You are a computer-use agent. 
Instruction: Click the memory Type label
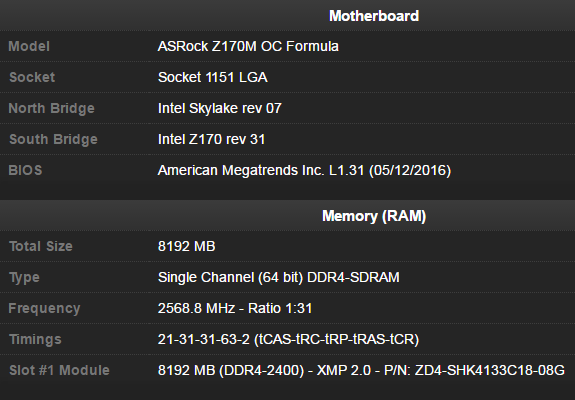tap(24, 278)
